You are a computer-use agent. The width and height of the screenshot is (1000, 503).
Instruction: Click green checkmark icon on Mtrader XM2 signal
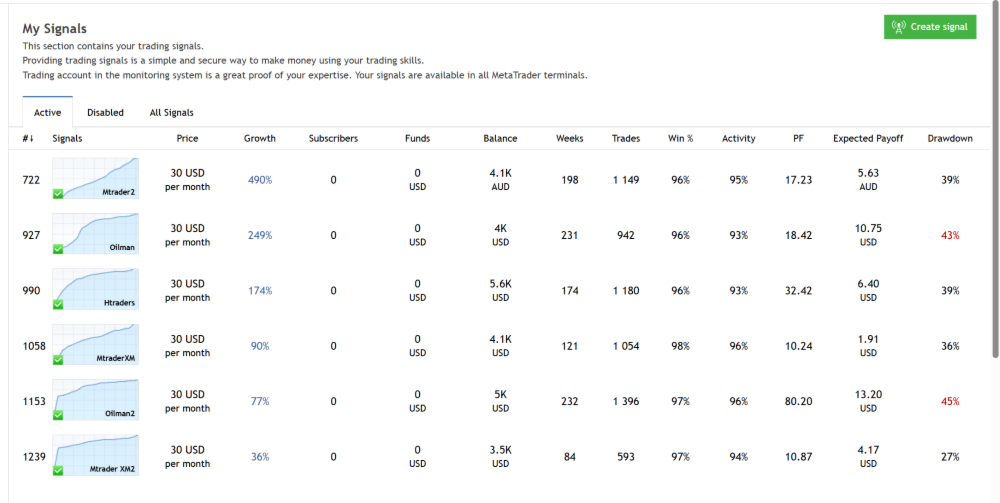[x=58, y=471]
